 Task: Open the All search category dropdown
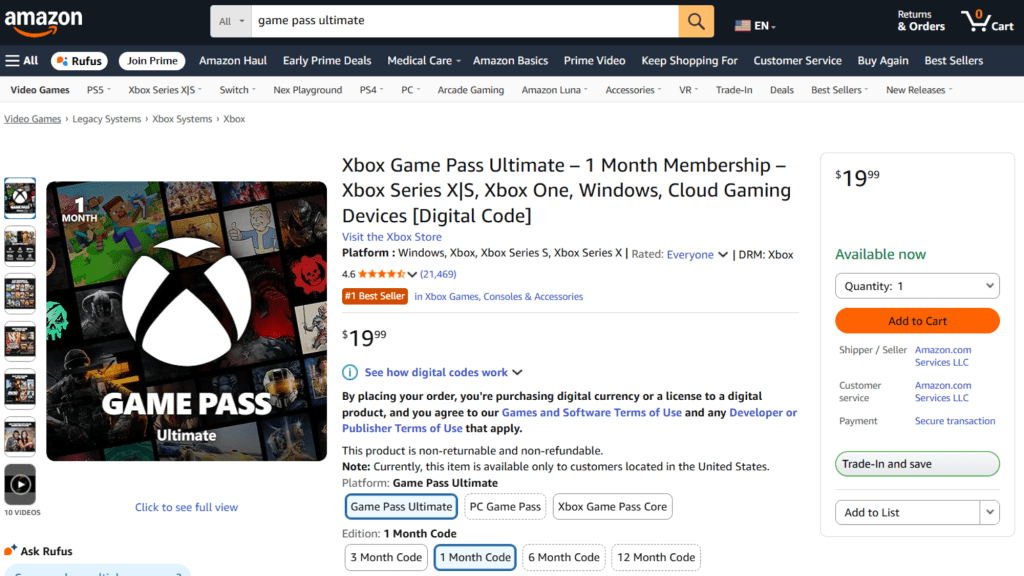[230, 21]
